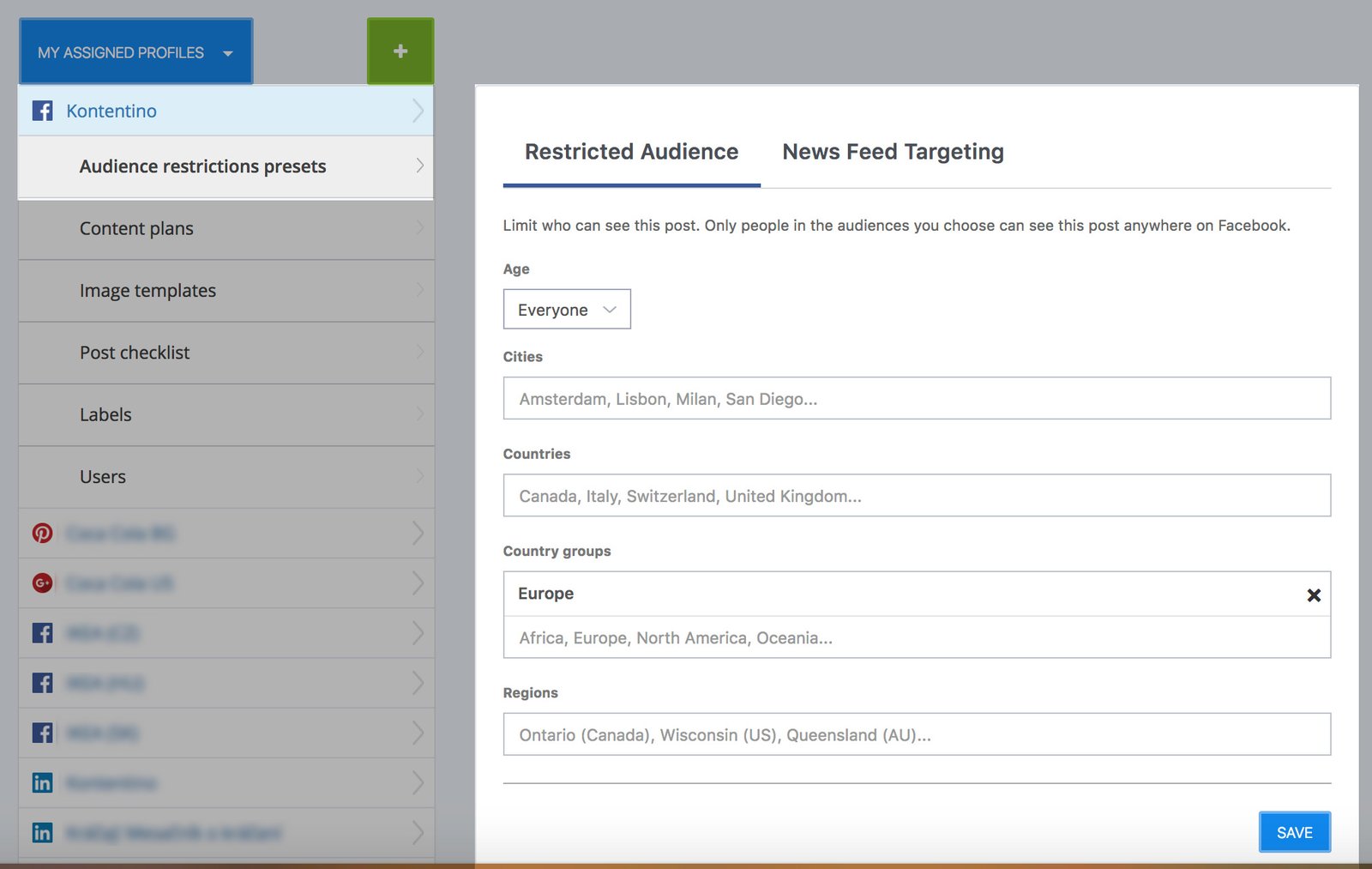
Task: Go to Post checklist settings
Action: 135,353
